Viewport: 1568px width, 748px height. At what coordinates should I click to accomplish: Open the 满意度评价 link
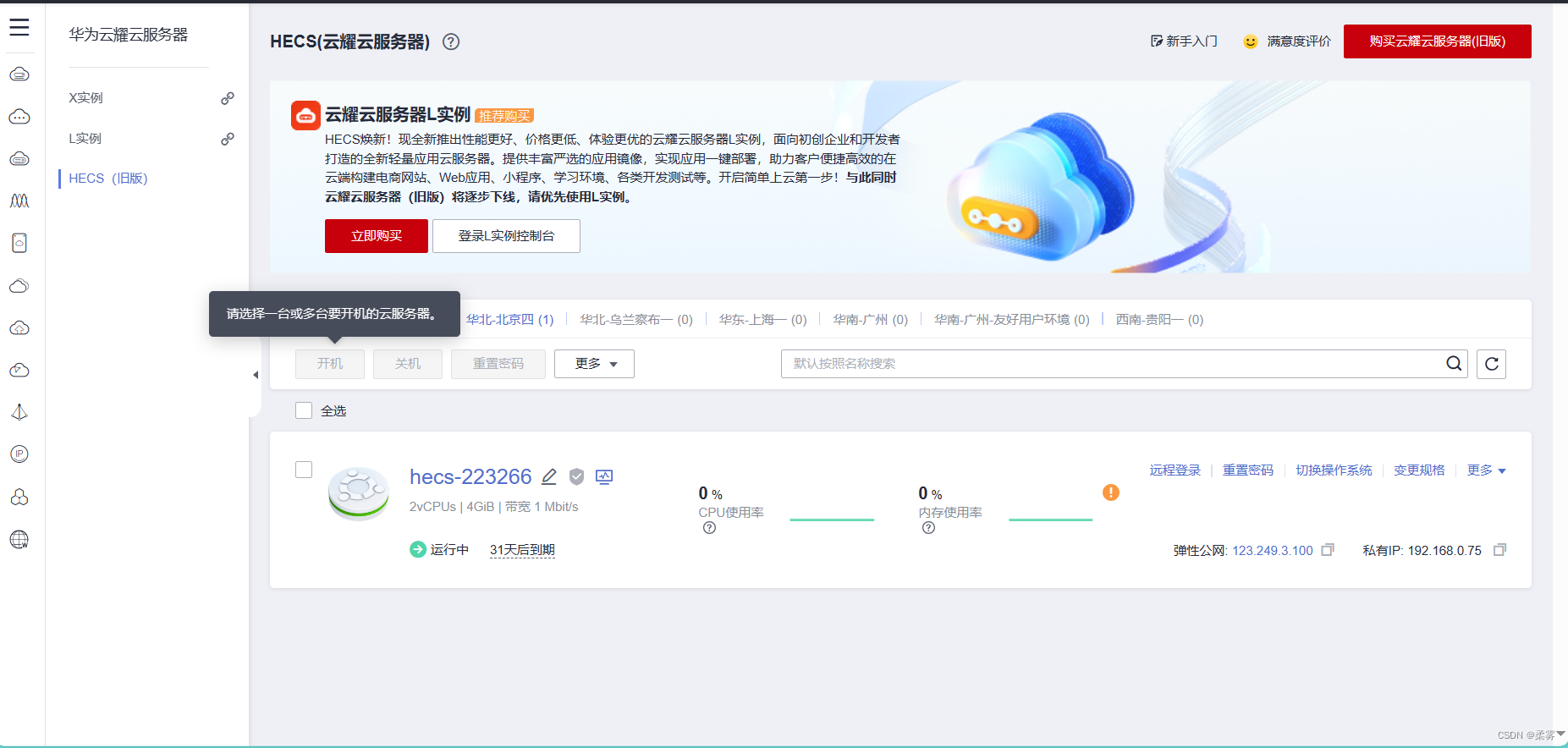(x=1299, y=41)
